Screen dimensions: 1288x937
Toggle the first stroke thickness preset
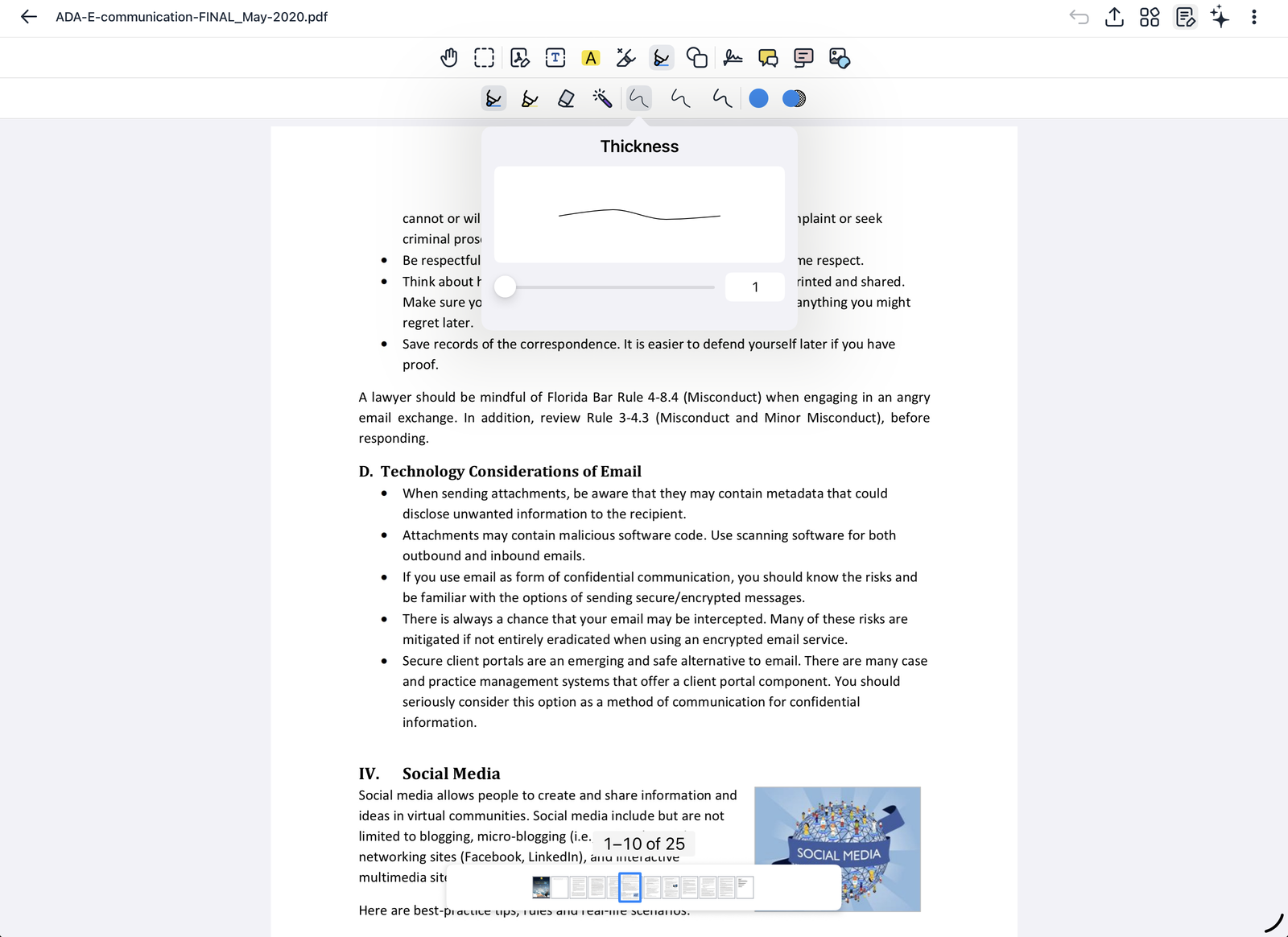638,98
